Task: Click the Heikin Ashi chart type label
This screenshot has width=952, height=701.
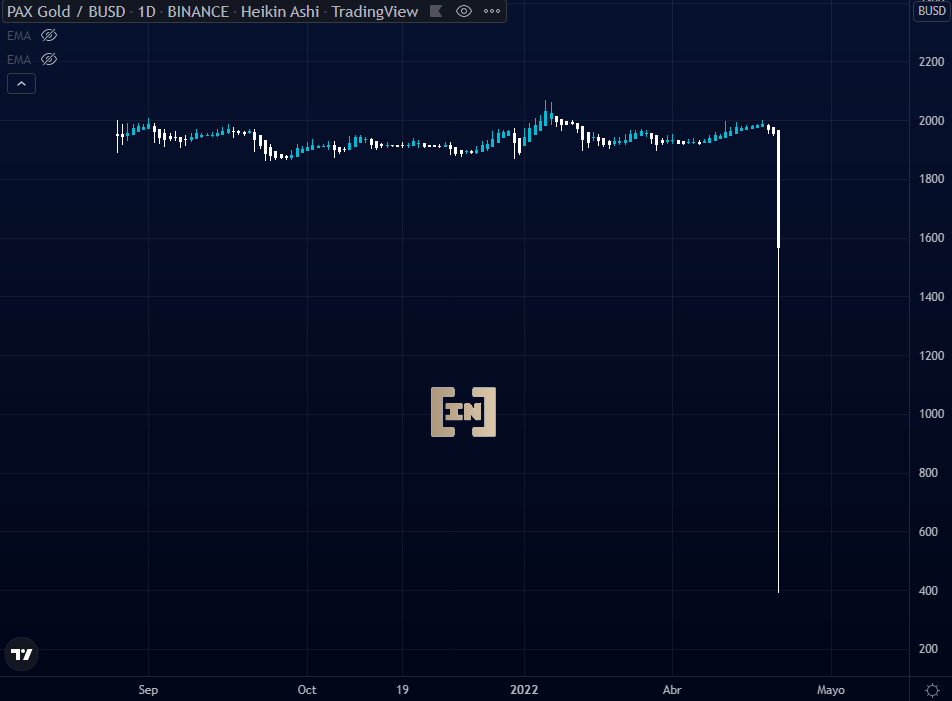Action: pyautogui.click(x=280, y=12)
